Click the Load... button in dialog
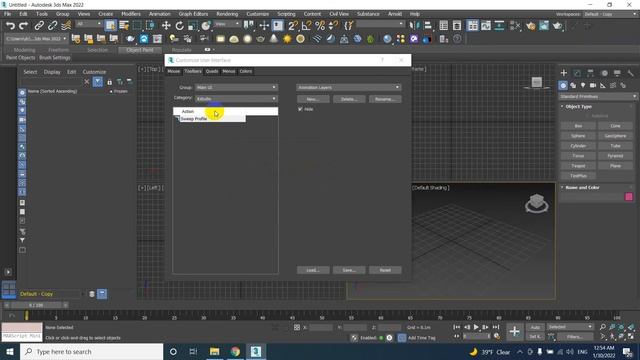 pyautogui.click(x=313, y=270)
